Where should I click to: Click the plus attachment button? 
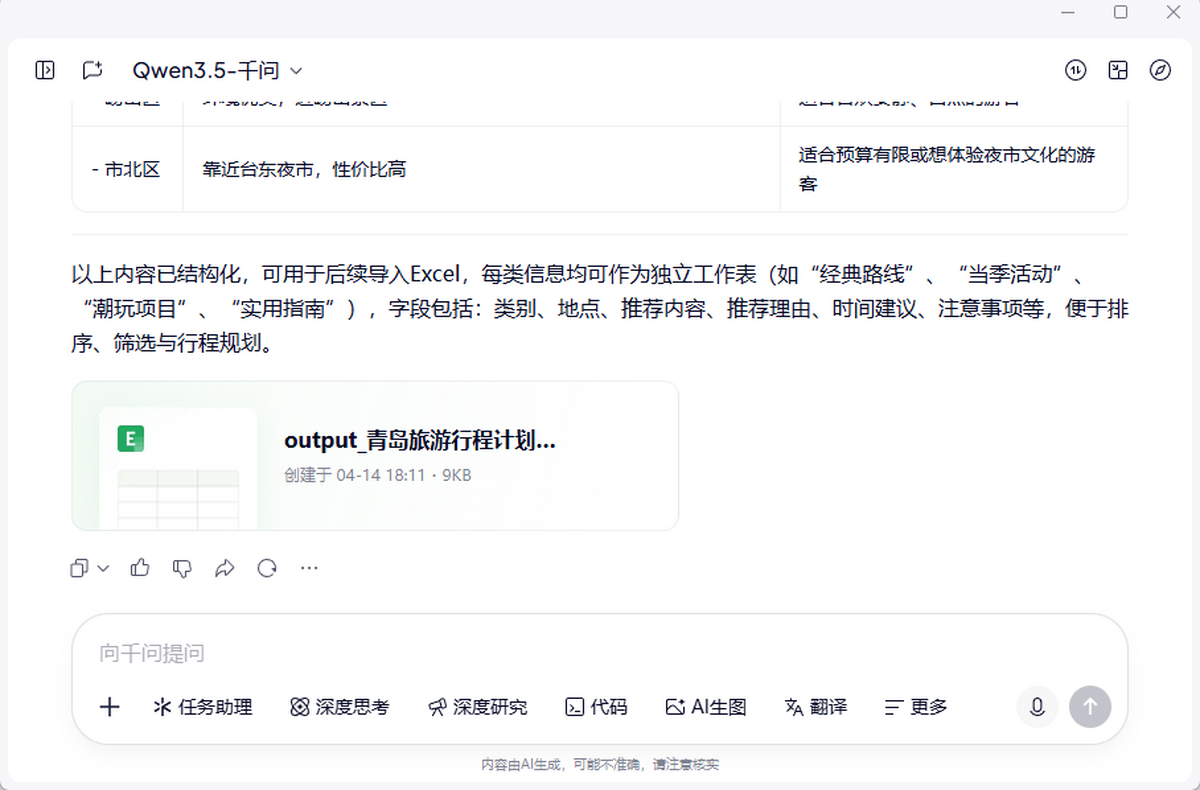point(110,707)
